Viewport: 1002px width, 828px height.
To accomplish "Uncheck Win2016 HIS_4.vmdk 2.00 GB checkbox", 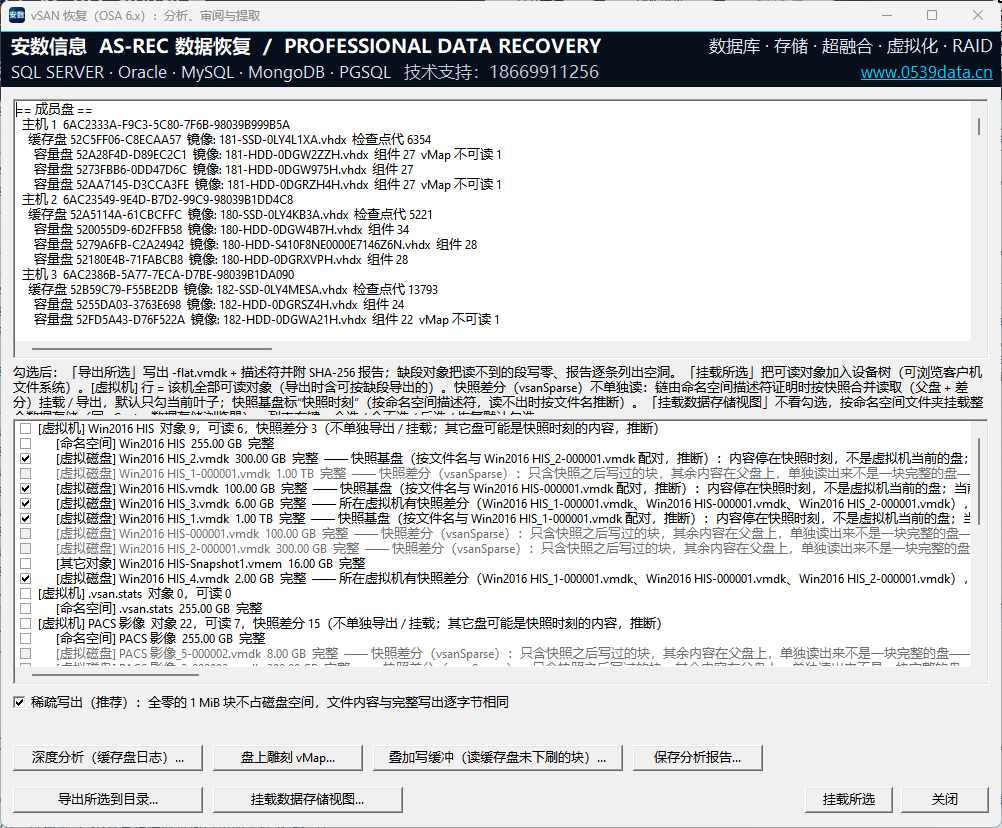I will 26,579.
